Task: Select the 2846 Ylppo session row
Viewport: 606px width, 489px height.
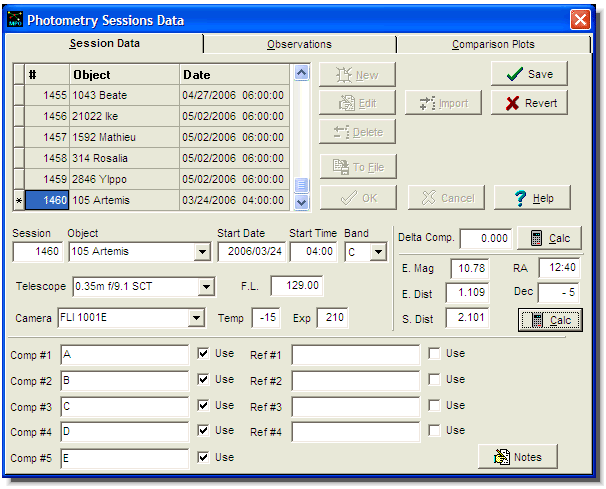Action: coord(152,179)
